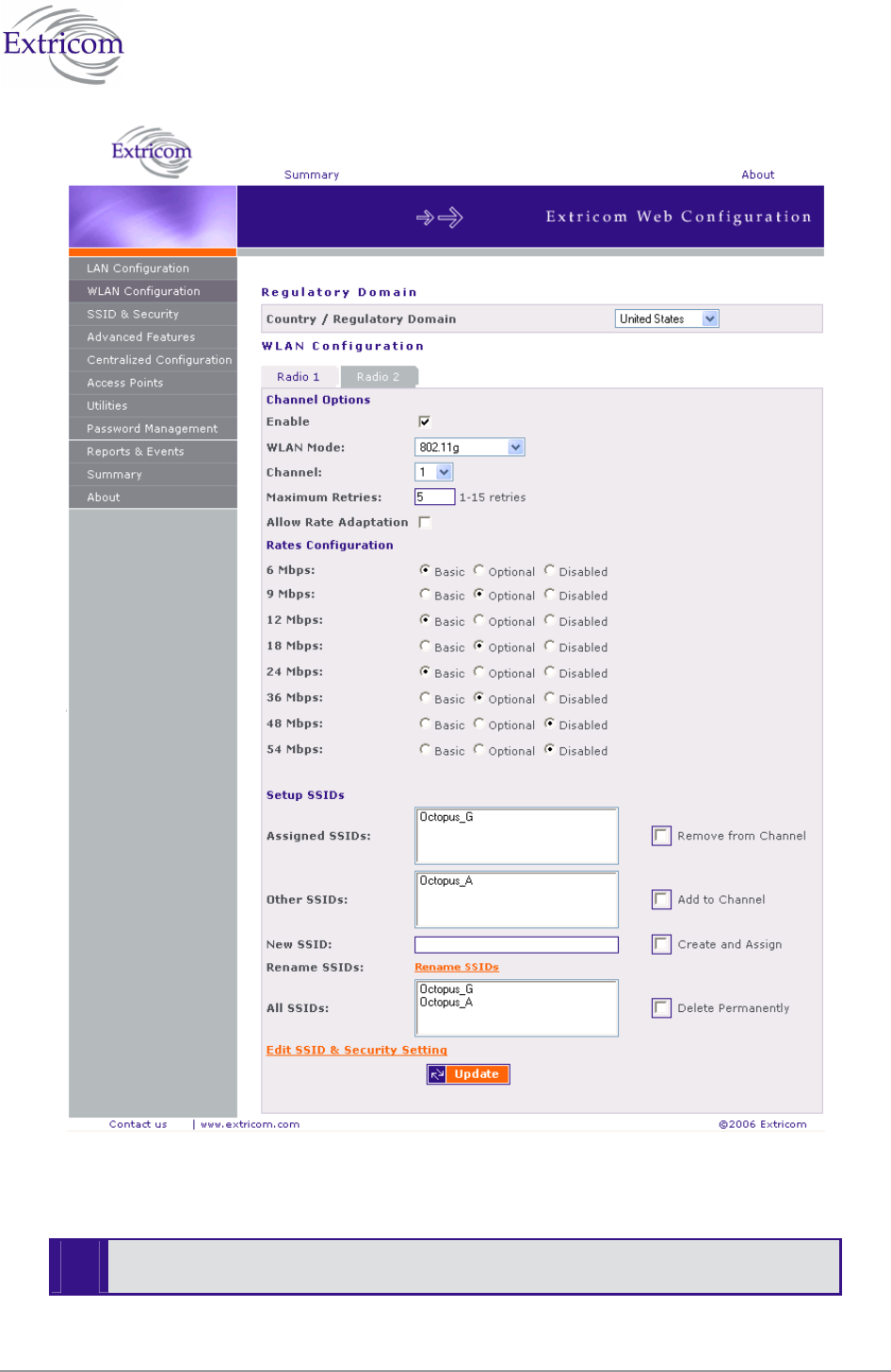The height and width of the screenshot is (1372, 891).
Task: Select Octopus_G in All SSIDs list
Action: tap(446, 989)
